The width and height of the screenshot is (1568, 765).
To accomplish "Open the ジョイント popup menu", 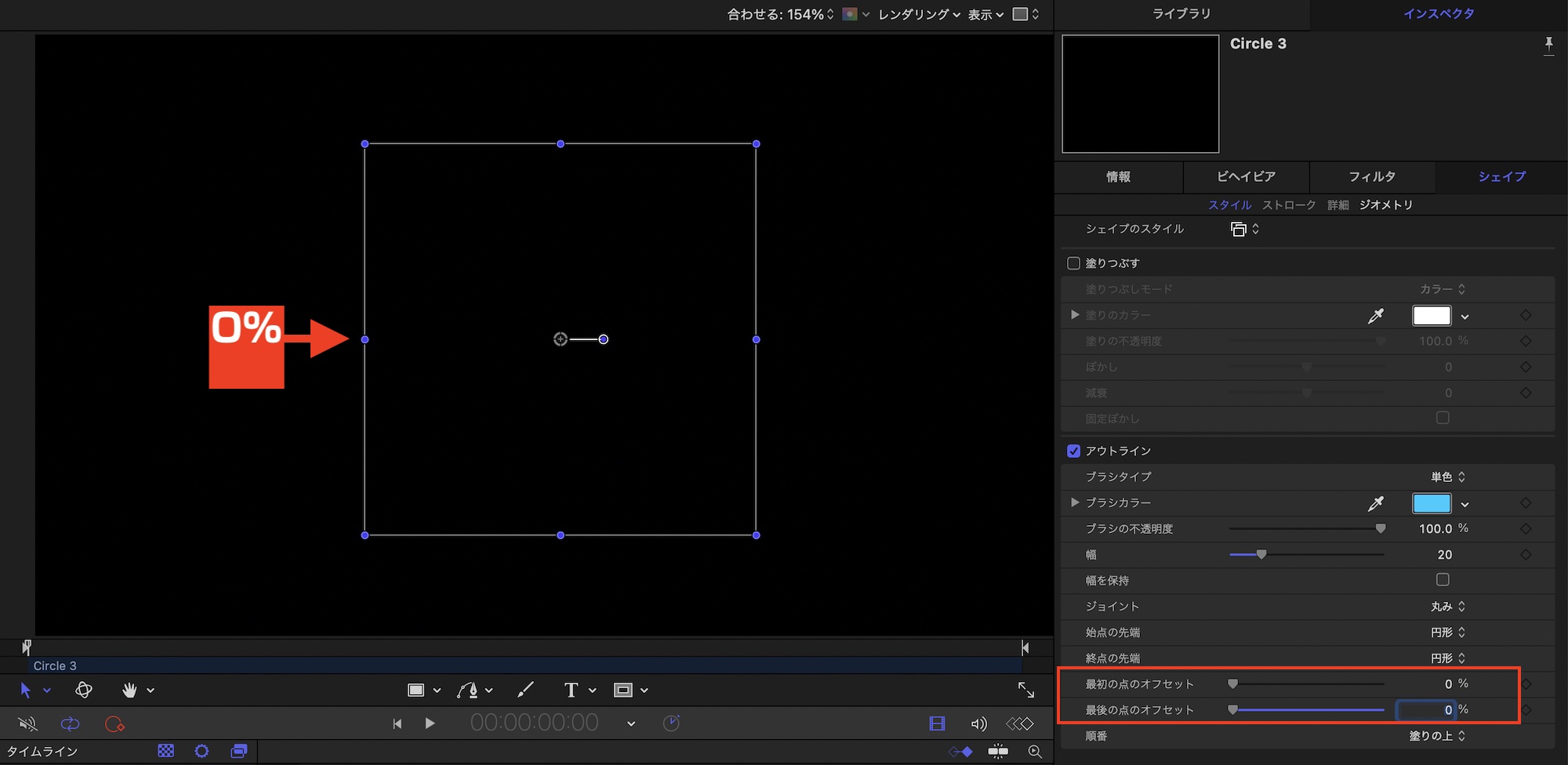I will tap(1447, 607).
